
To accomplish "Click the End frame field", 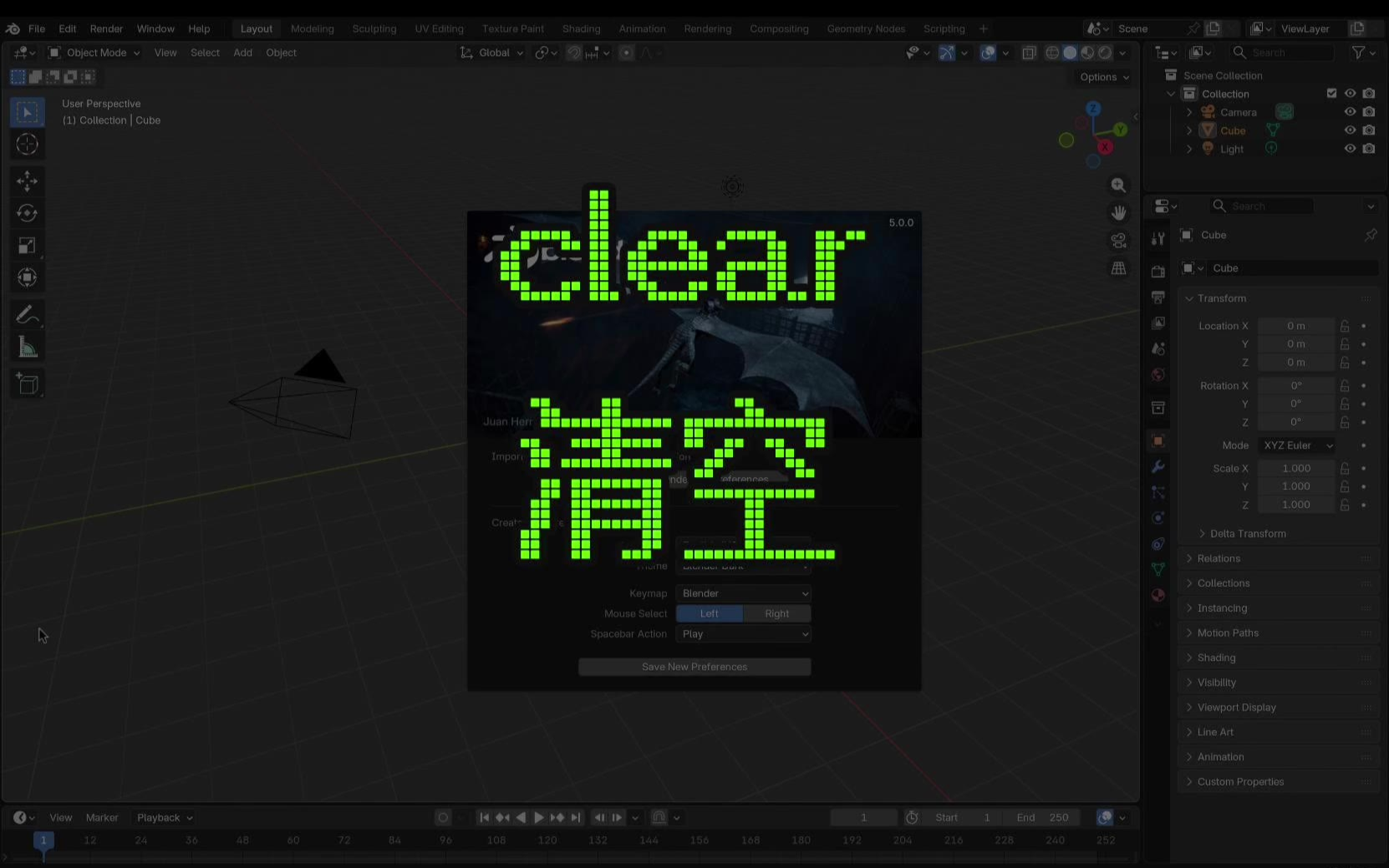I will (1042, 817).
